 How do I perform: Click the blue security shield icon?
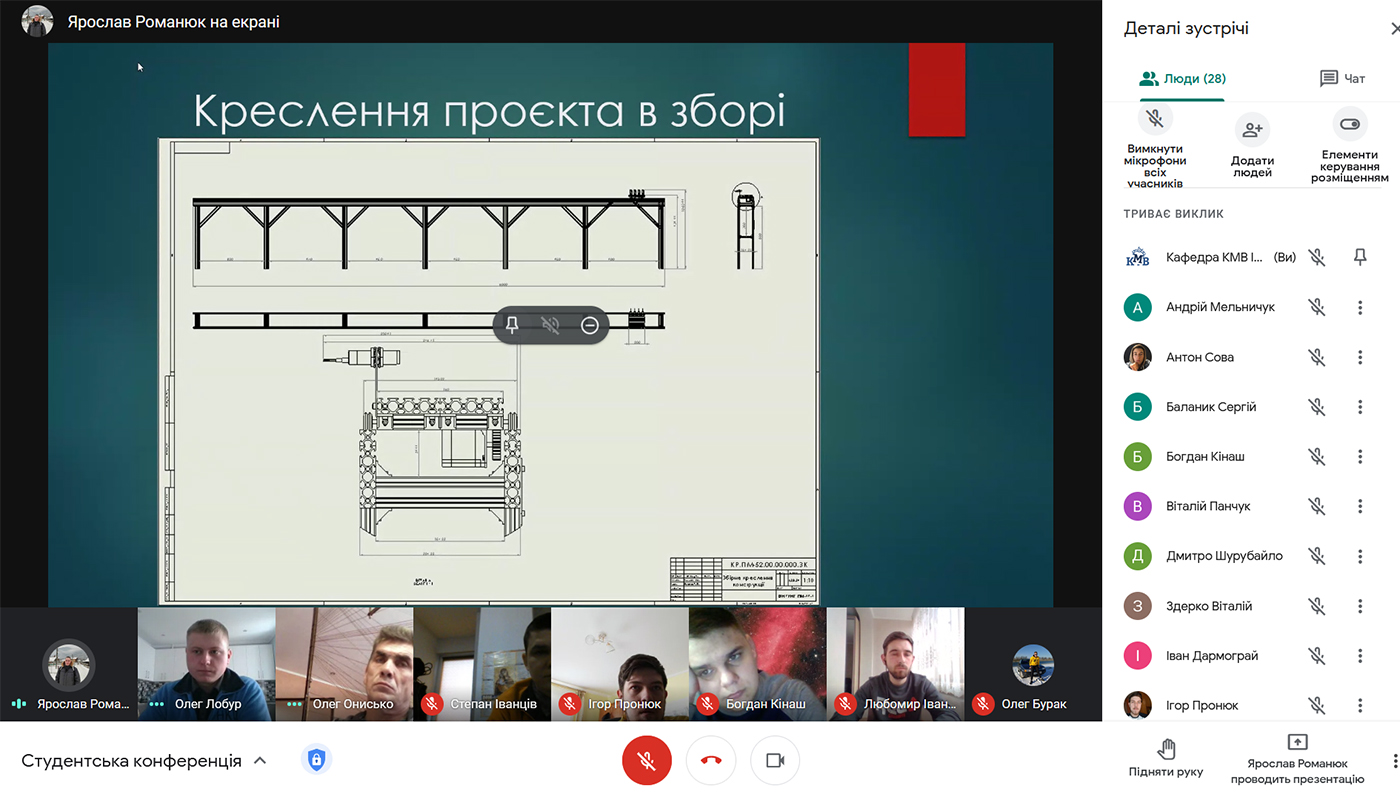click(316, 760)
